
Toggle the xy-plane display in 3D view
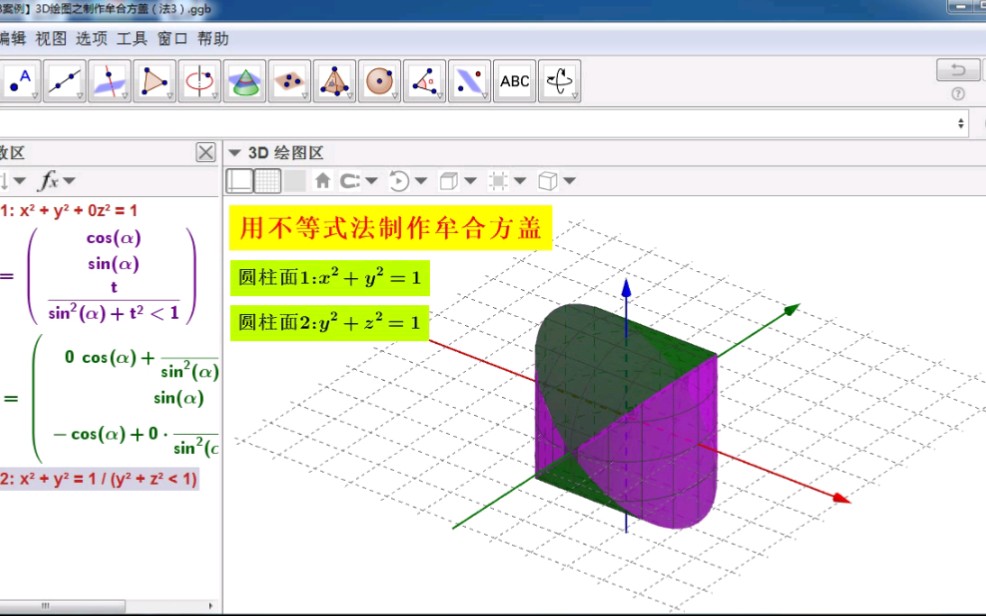(x=297, y=181)
